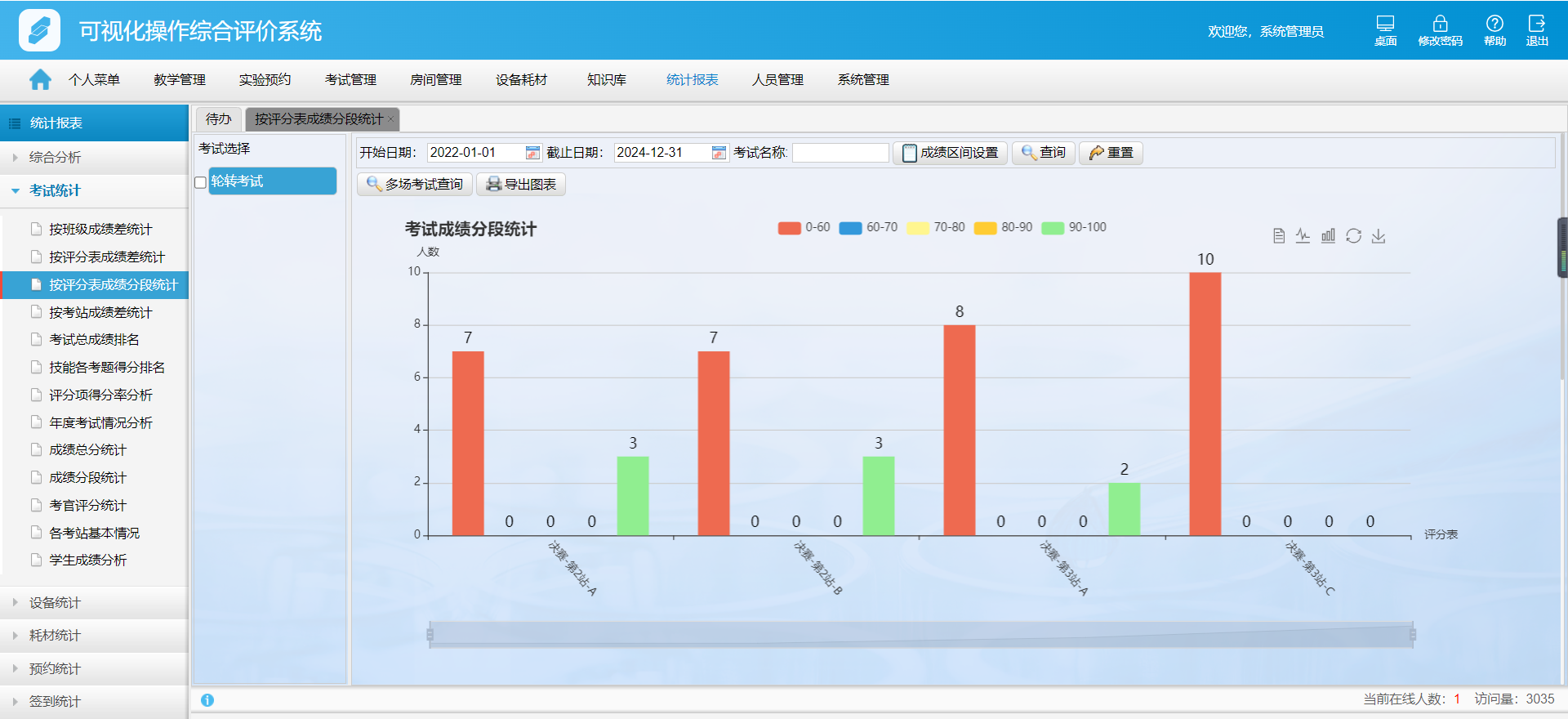Open the 设备耗材 menu
1568x719 pixels.
tap(521, 80)
